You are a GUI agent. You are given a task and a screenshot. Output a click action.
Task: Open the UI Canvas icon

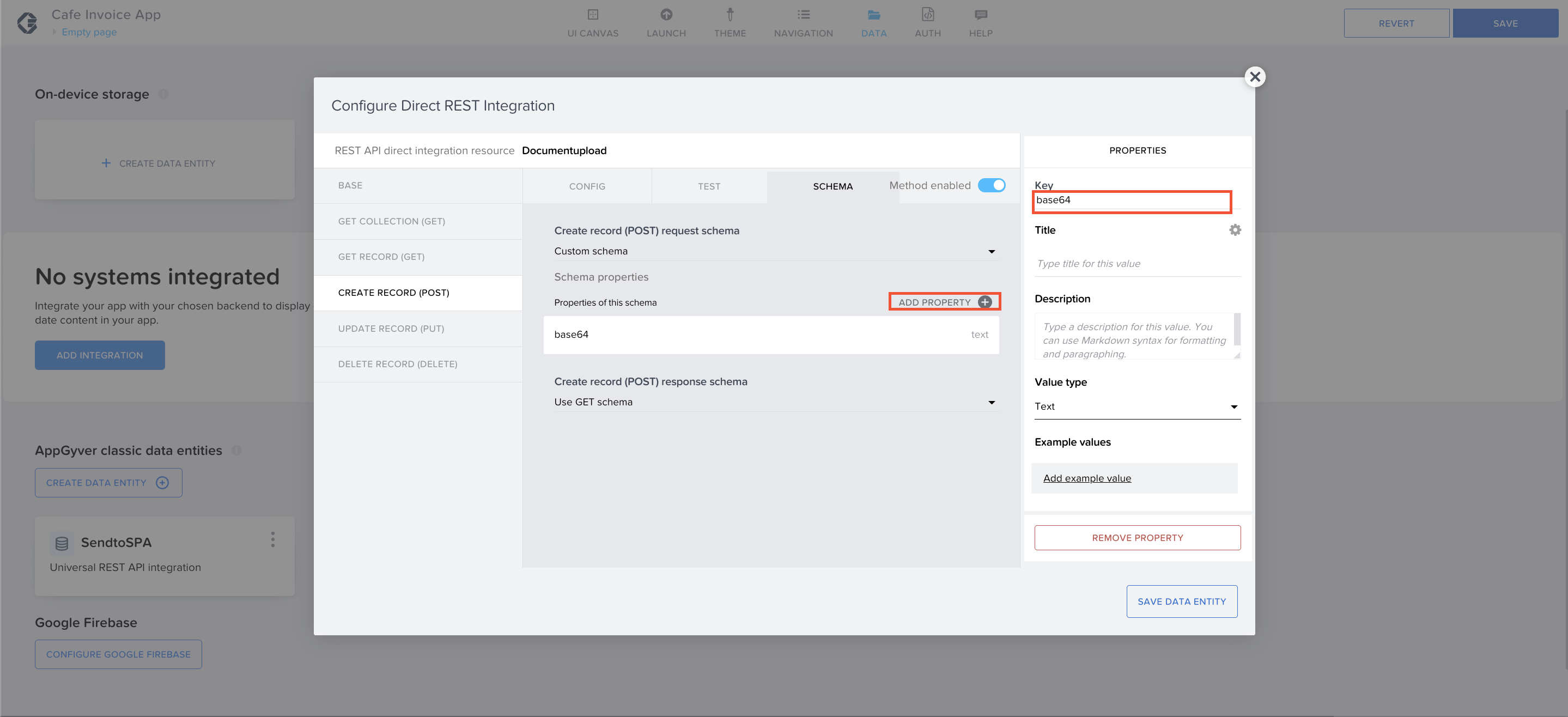coord(593,15)
